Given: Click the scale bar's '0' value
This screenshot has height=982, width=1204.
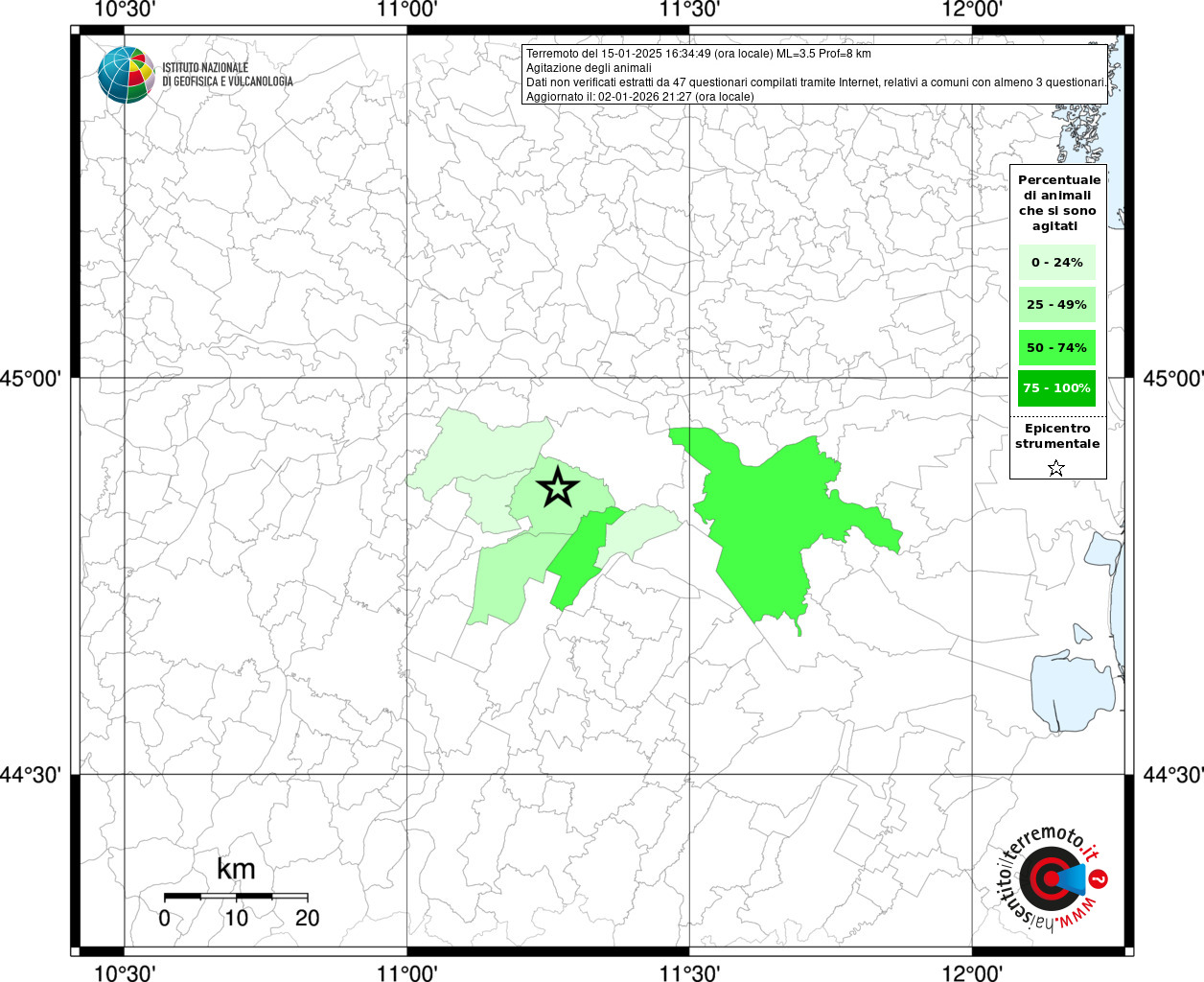Looking at the screenshot, I should 165,918.
